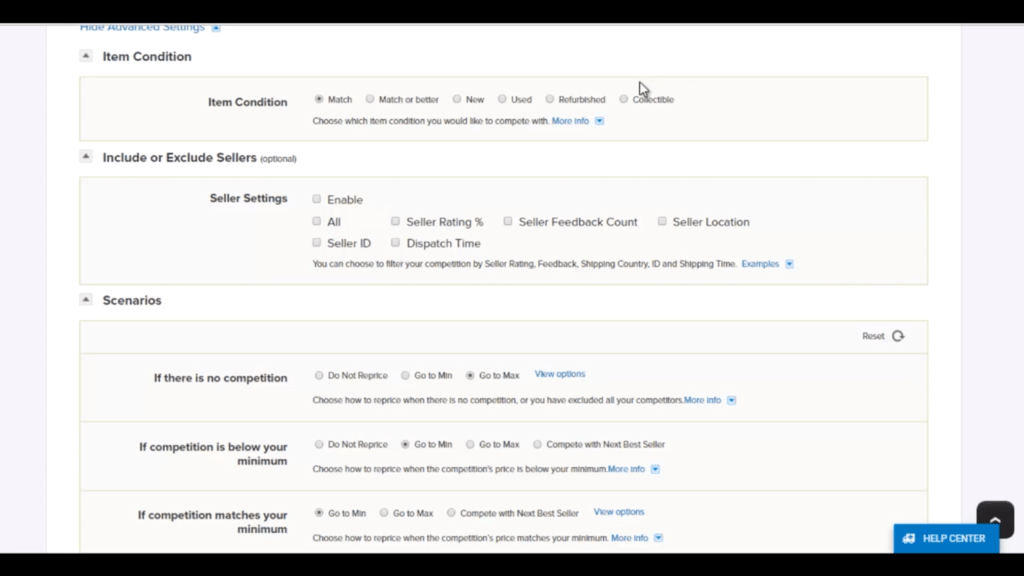Click the Reset refresh icon in Scenarios

(898, 336)
